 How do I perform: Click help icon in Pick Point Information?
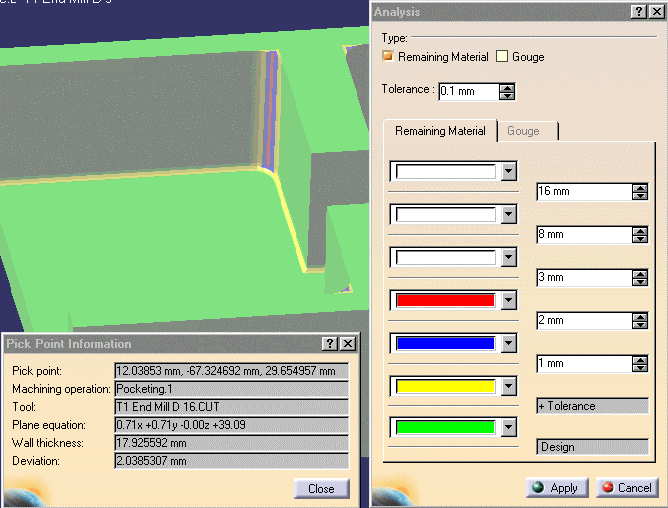330,343
